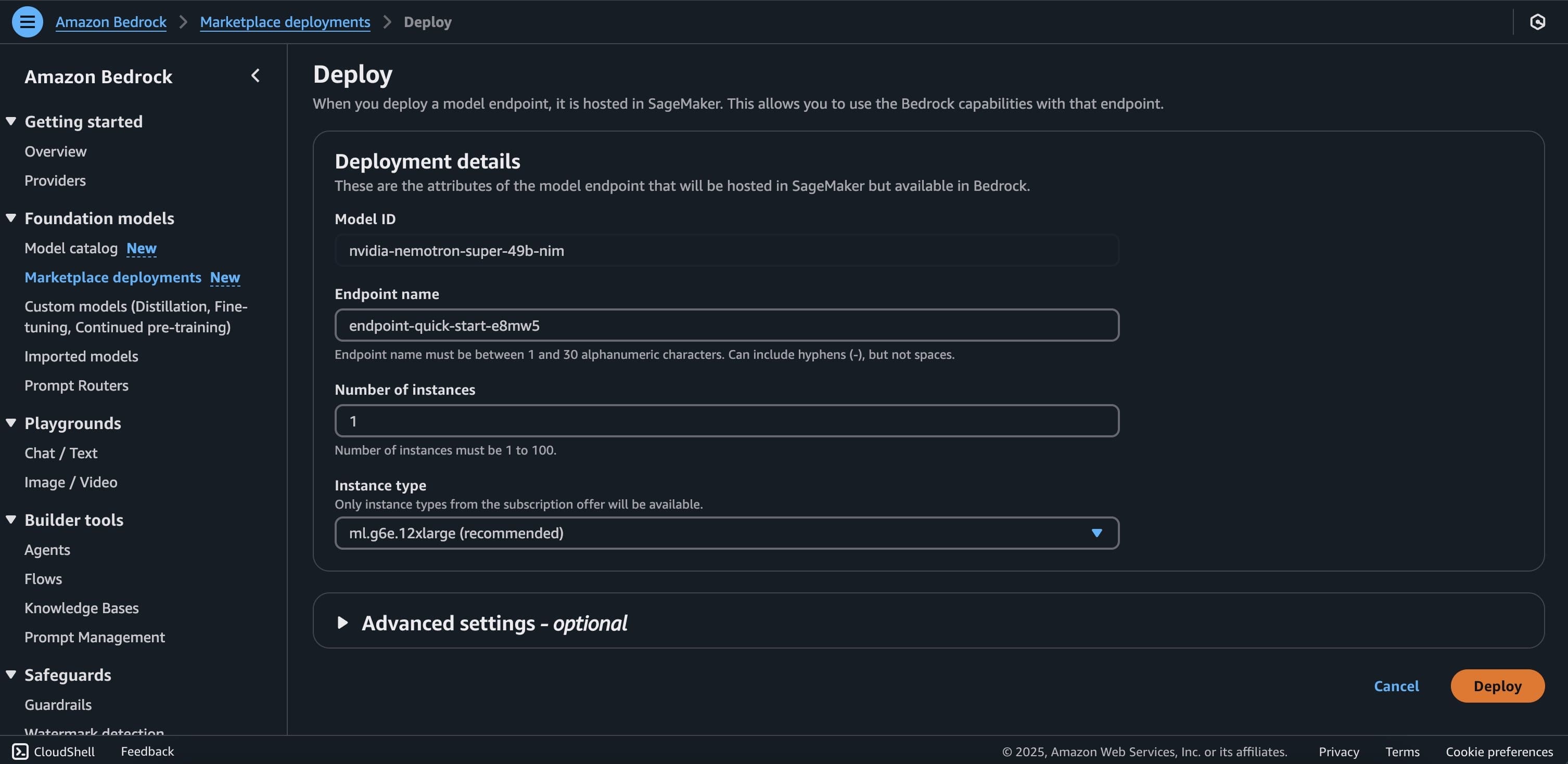Collapse the Amazon Bedrock sidebar arrow

(x=256, y=75)
